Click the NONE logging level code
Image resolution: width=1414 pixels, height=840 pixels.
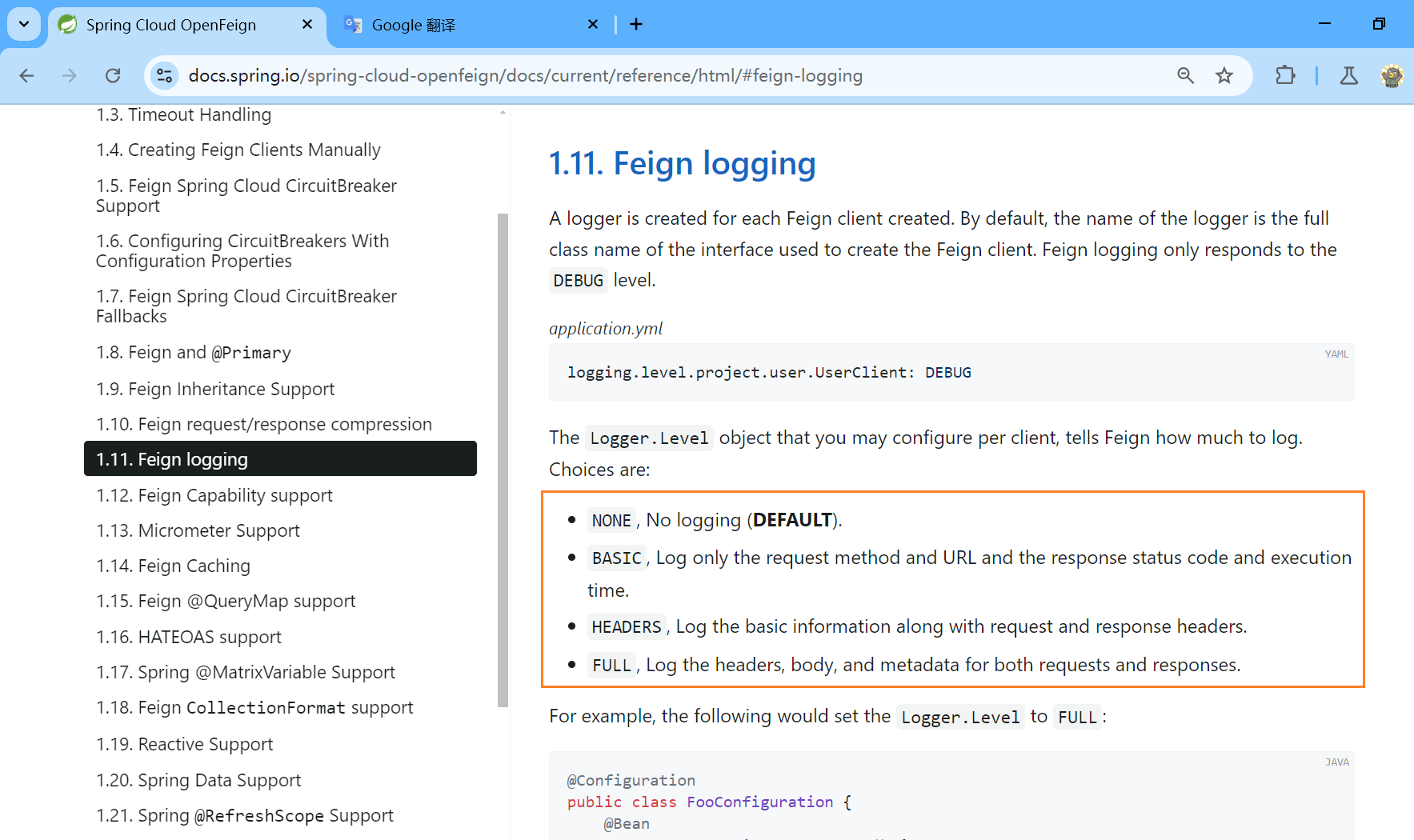[x=611, y=520]
